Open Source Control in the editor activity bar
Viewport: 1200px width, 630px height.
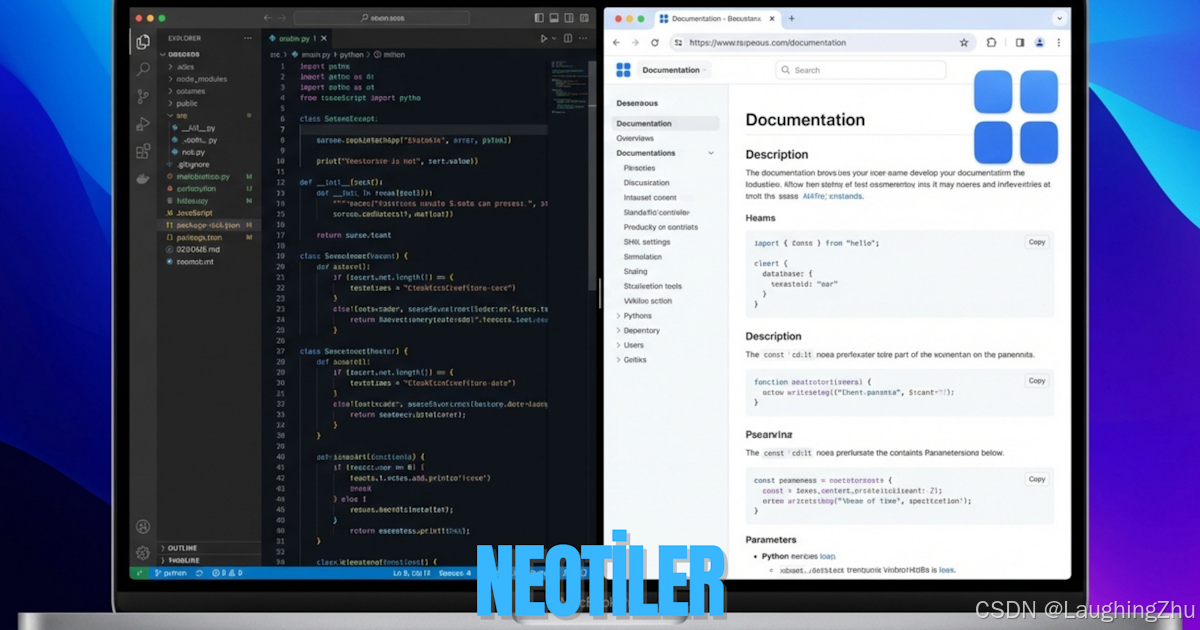143,96
